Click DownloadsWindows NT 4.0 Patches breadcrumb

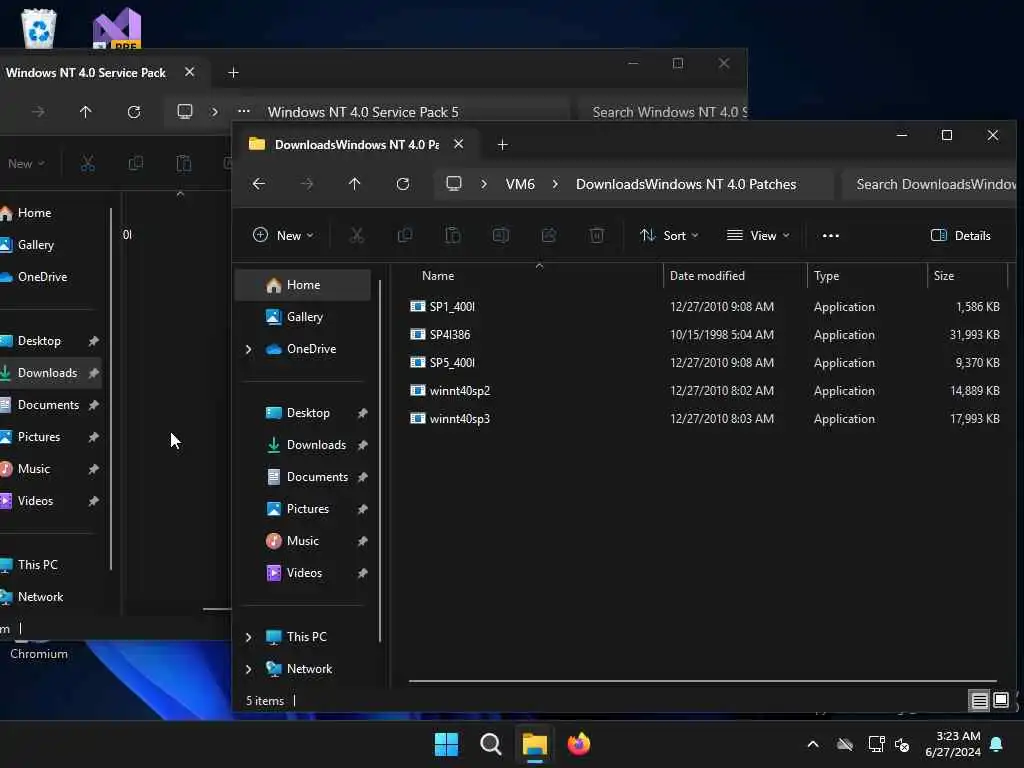point(686,184)
